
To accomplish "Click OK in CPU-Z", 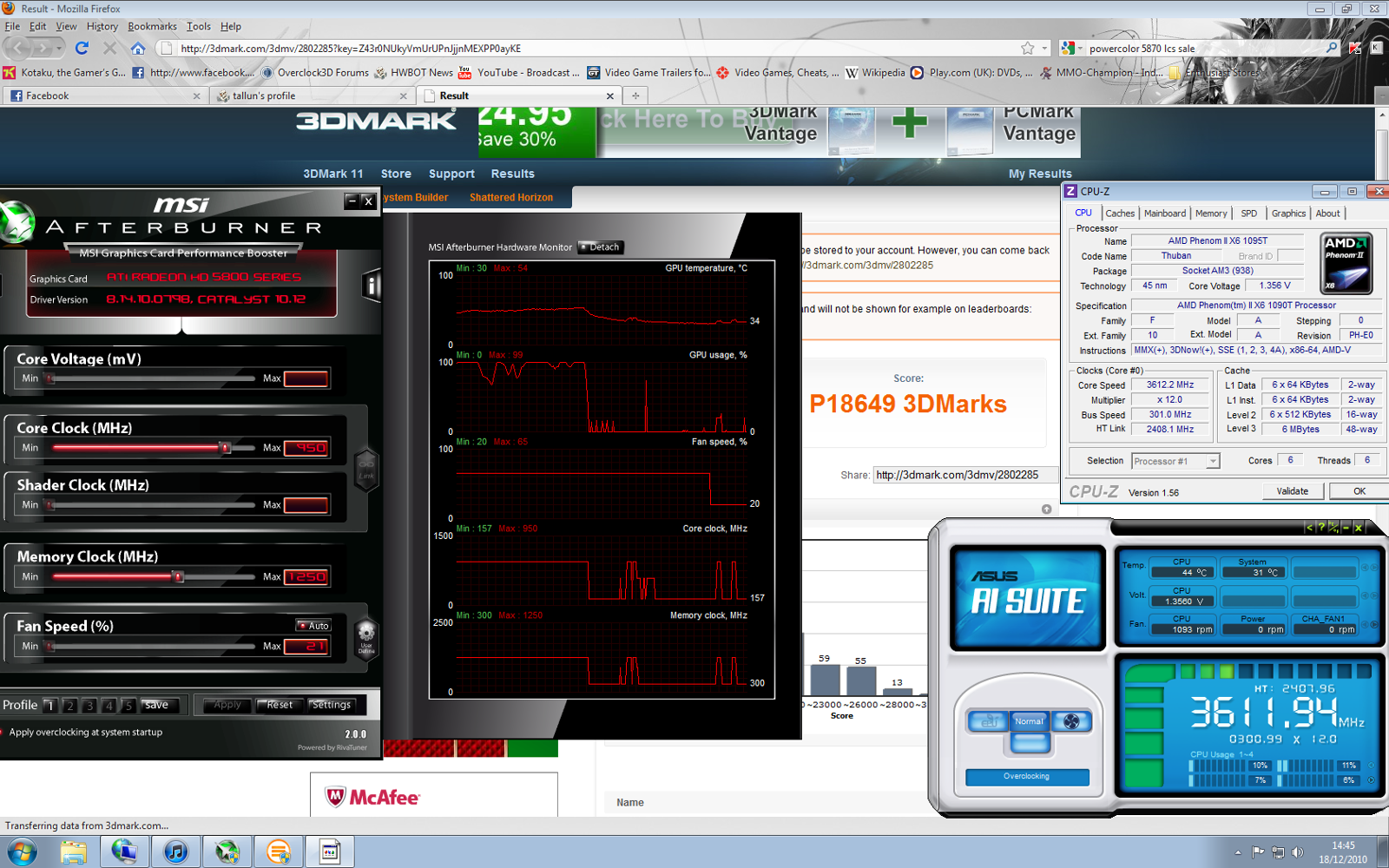I will tap(1359, 491).
